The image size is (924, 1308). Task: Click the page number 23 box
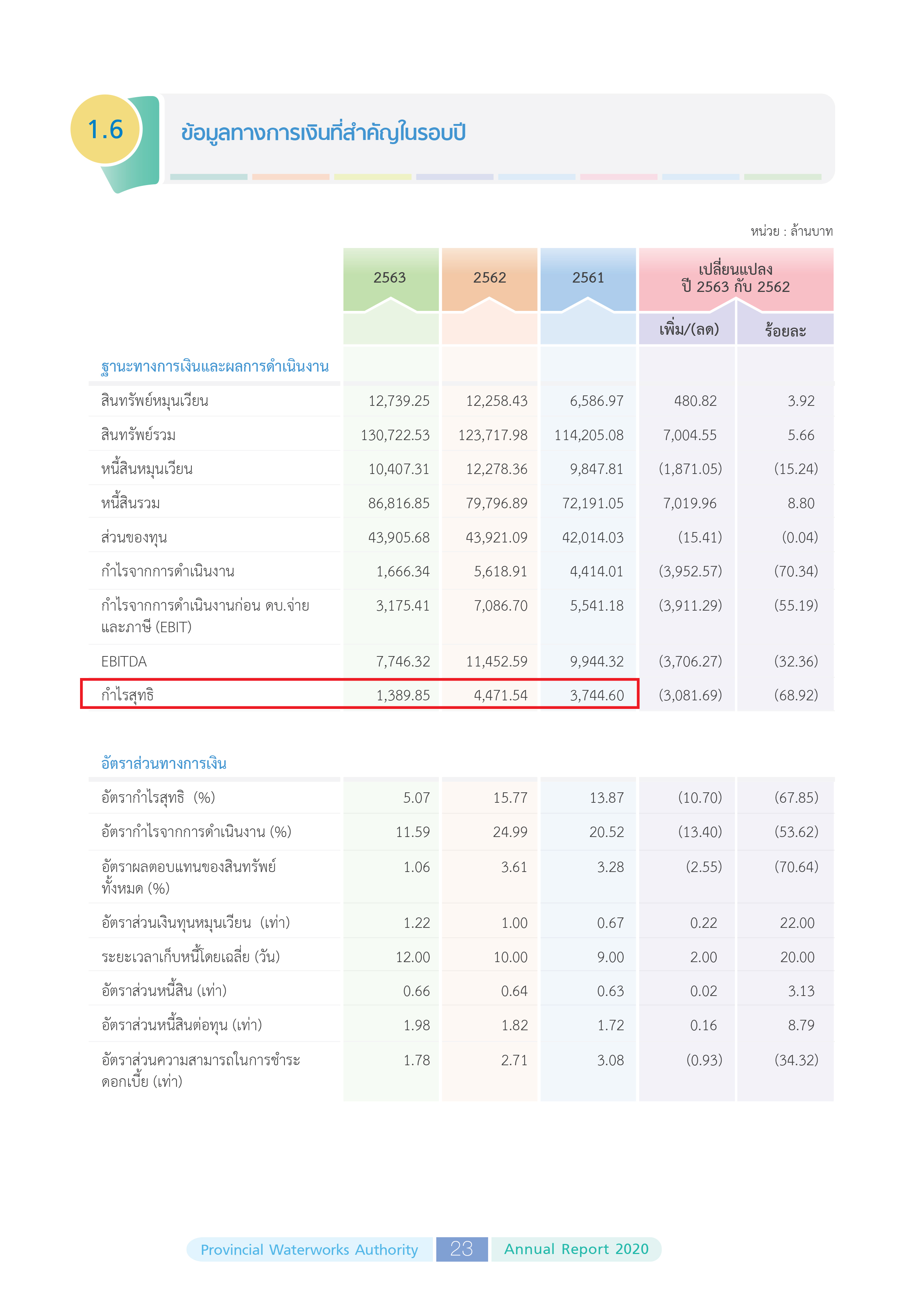(461, 1249)
